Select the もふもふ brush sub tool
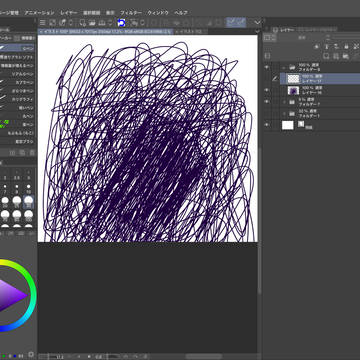This screenshot has width=360, height=360. [x=17, y=133]
